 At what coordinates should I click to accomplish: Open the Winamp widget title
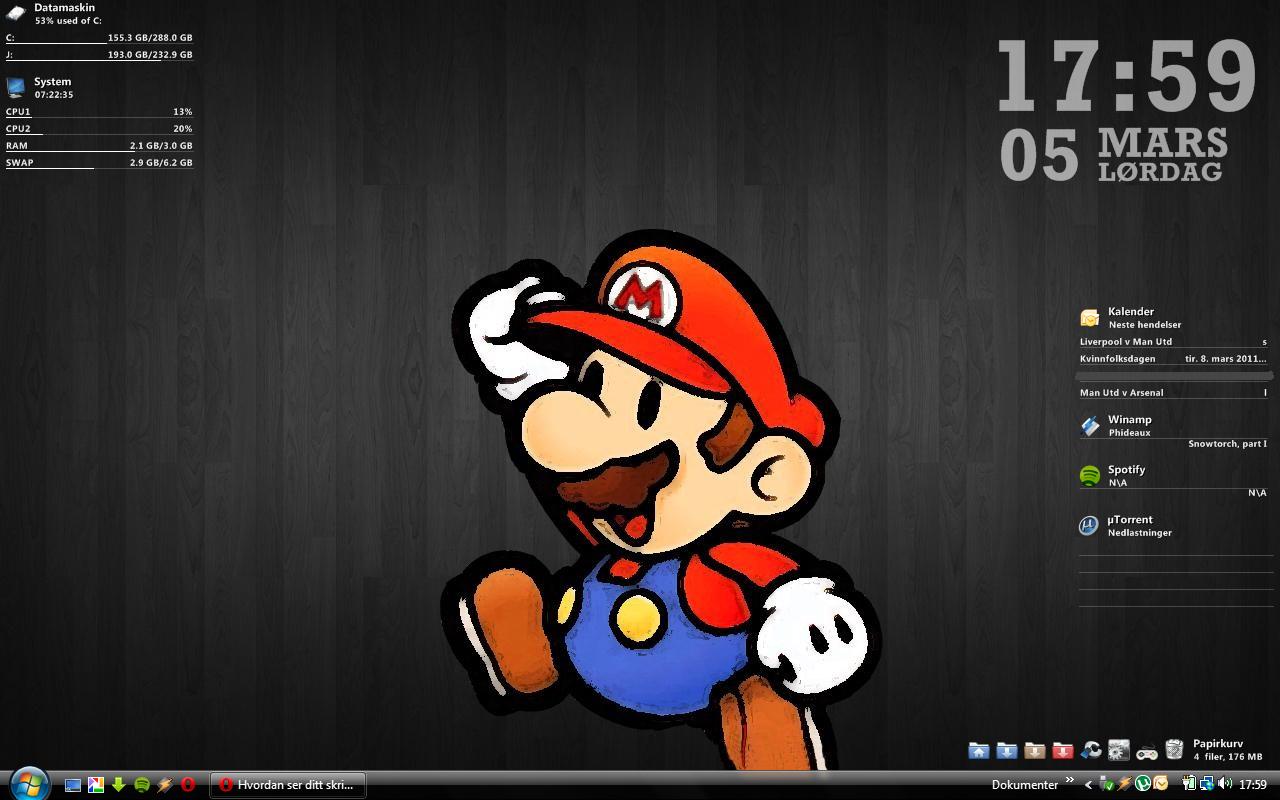coord(1130,419)
